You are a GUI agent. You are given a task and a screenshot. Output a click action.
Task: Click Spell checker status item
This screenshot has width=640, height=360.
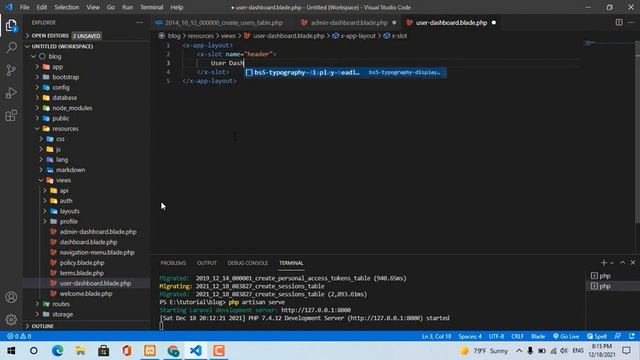597,336
